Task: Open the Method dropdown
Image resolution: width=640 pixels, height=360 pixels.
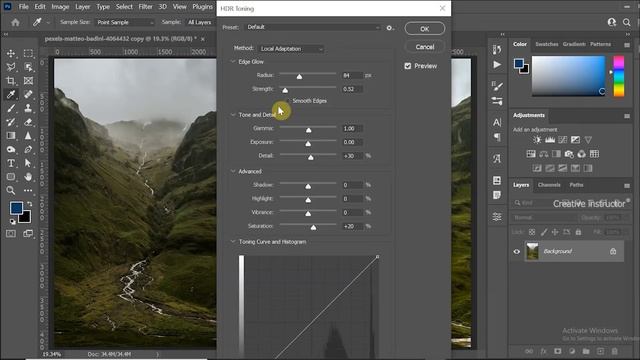Action: coord(291,49)
